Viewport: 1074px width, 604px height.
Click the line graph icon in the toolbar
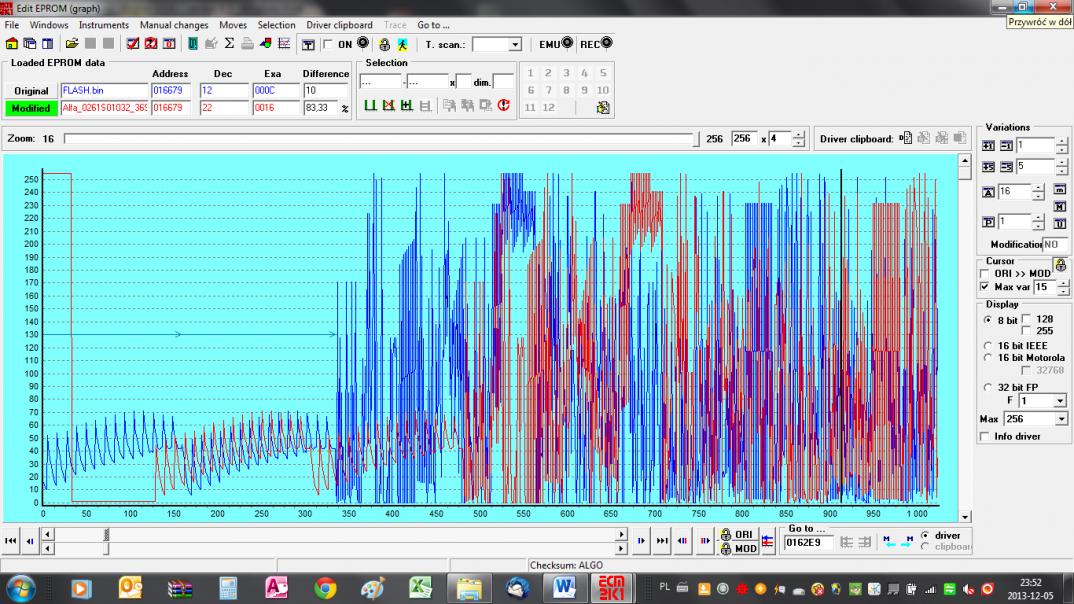click(284, 44)
